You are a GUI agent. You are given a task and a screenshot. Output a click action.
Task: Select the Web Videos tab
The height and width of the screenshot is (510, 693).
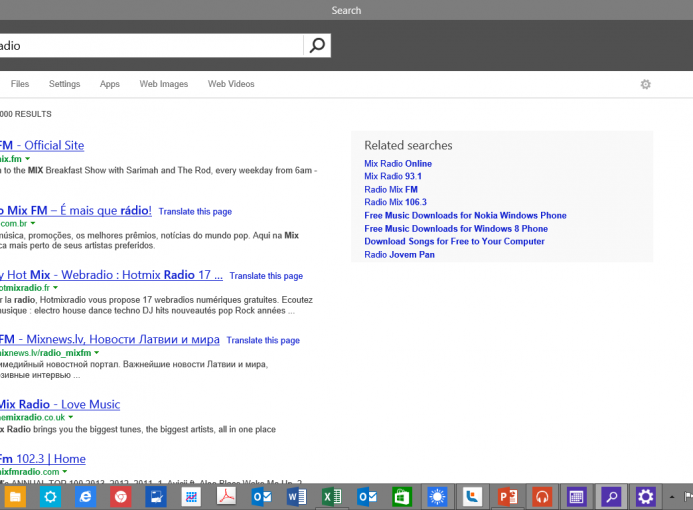[231, 84]
